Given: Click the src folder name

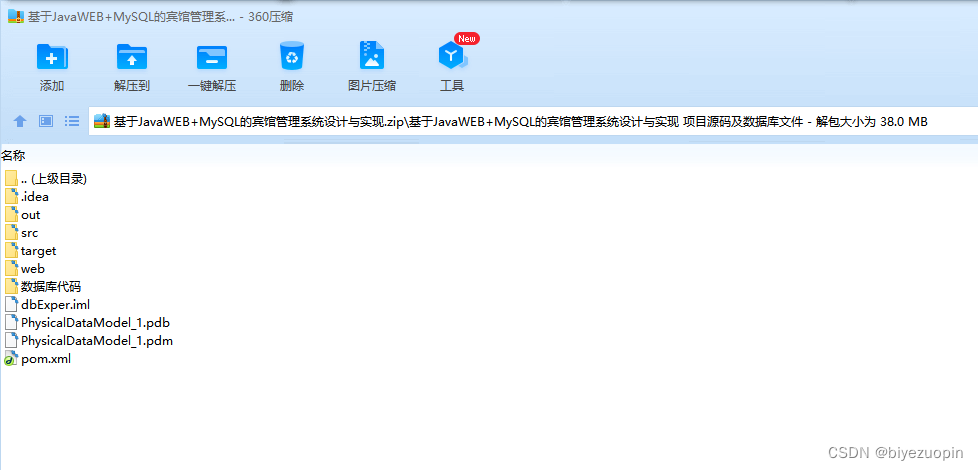Looking at the screenshot, I should pos(29,233).
